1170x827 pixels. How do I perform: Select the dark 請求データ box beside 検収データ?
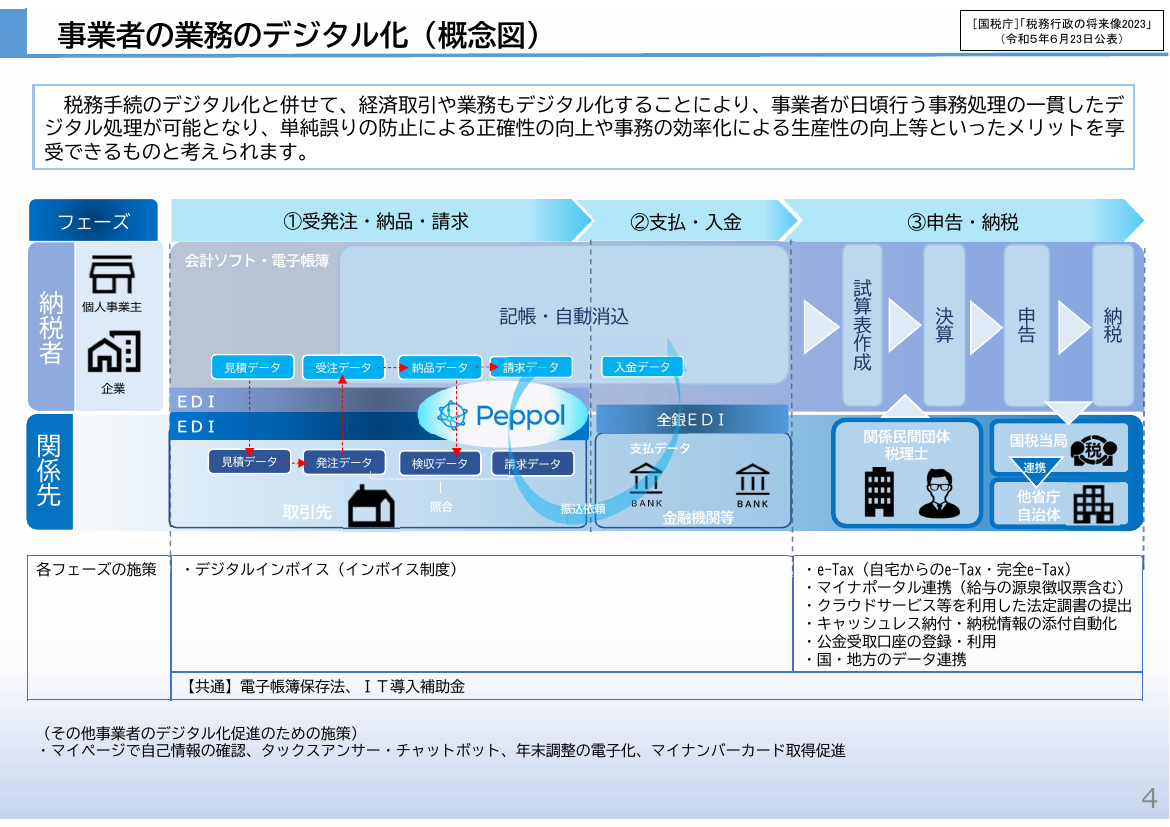pyautogui.click(x=532, y=464)
